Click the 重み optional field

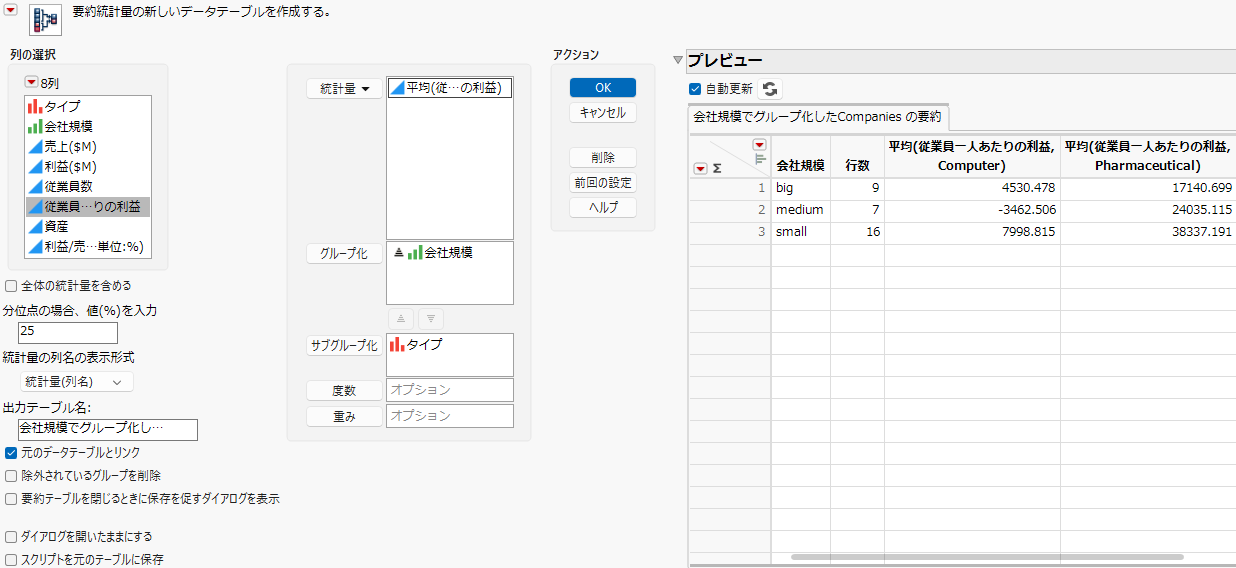tap(450, 416)
